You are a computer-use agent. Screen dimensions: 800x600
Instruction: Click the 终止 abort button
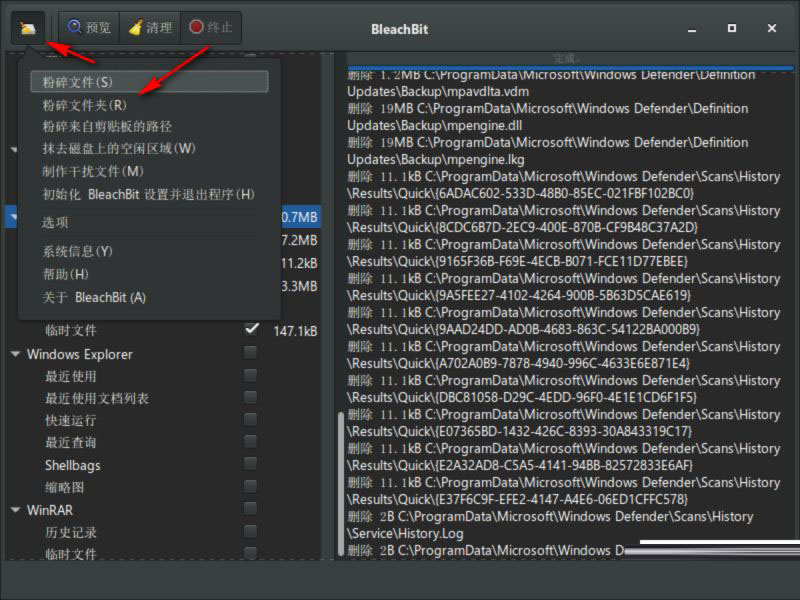pyautogui.click(x=211, y=28)
